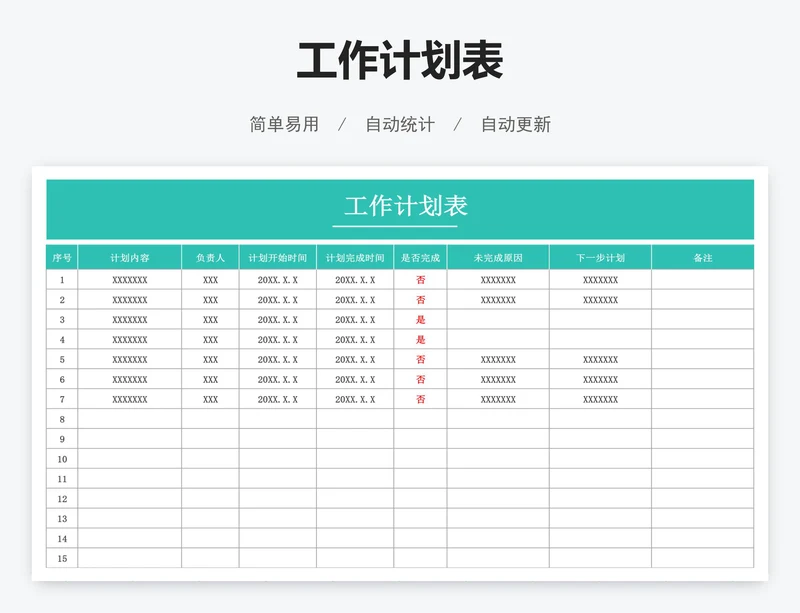Image resolution: width=800 pixels, height=613 pixels.
Task: Select the 计划完成时间 20XX.X.X cell in row 1
Action: (x=355, y=280)
